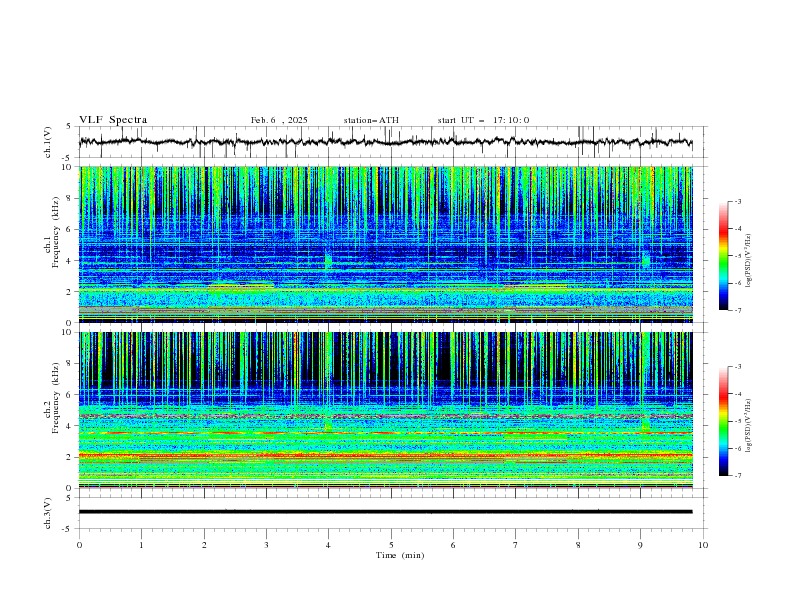Image resolution: width=792 pixels, height=612 pixels.
Task: Click the -7 label on ch.2 color bar
Action: pos(737,476)
